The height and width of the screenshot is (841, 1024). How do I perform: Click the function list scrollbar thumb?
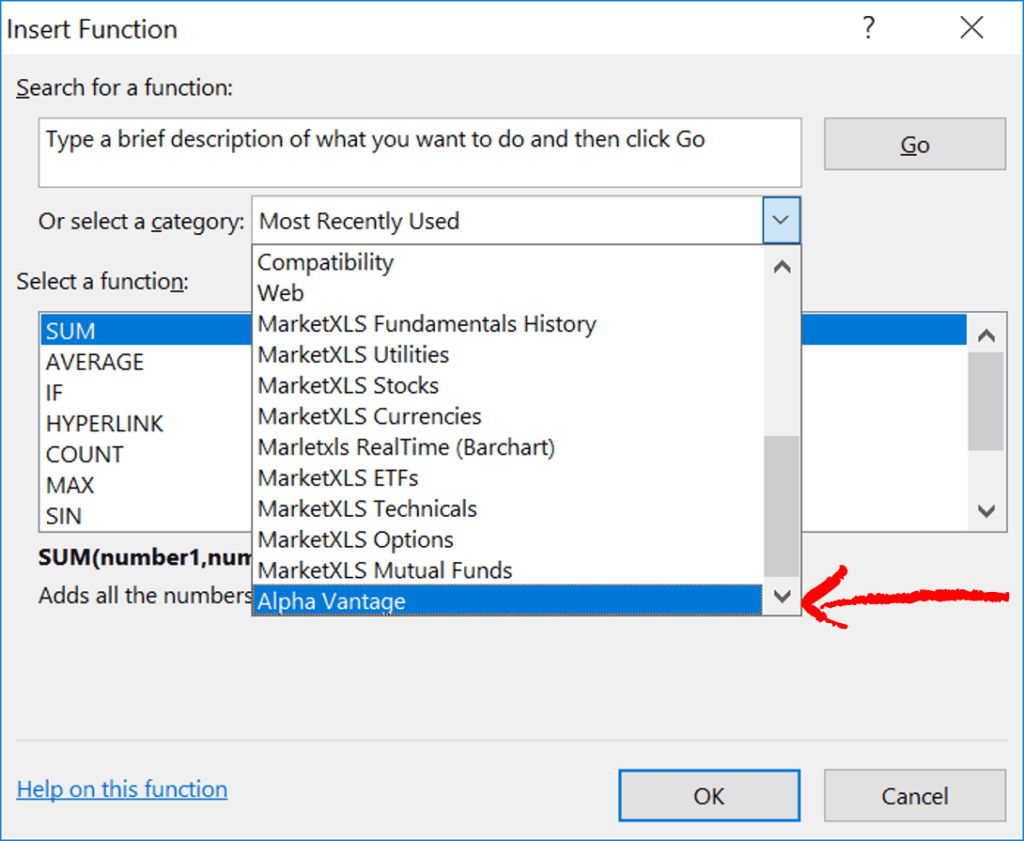point(986,402)
